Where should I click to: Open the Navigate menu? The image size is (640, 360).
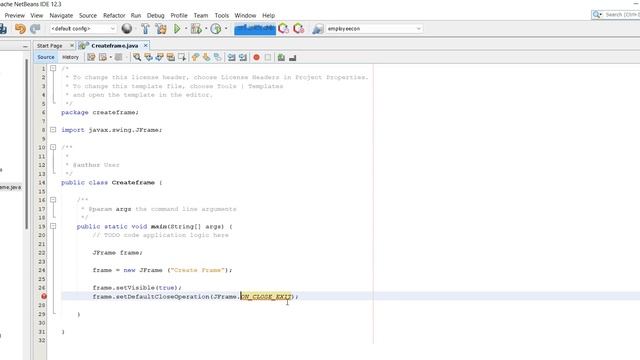point(61,16)
